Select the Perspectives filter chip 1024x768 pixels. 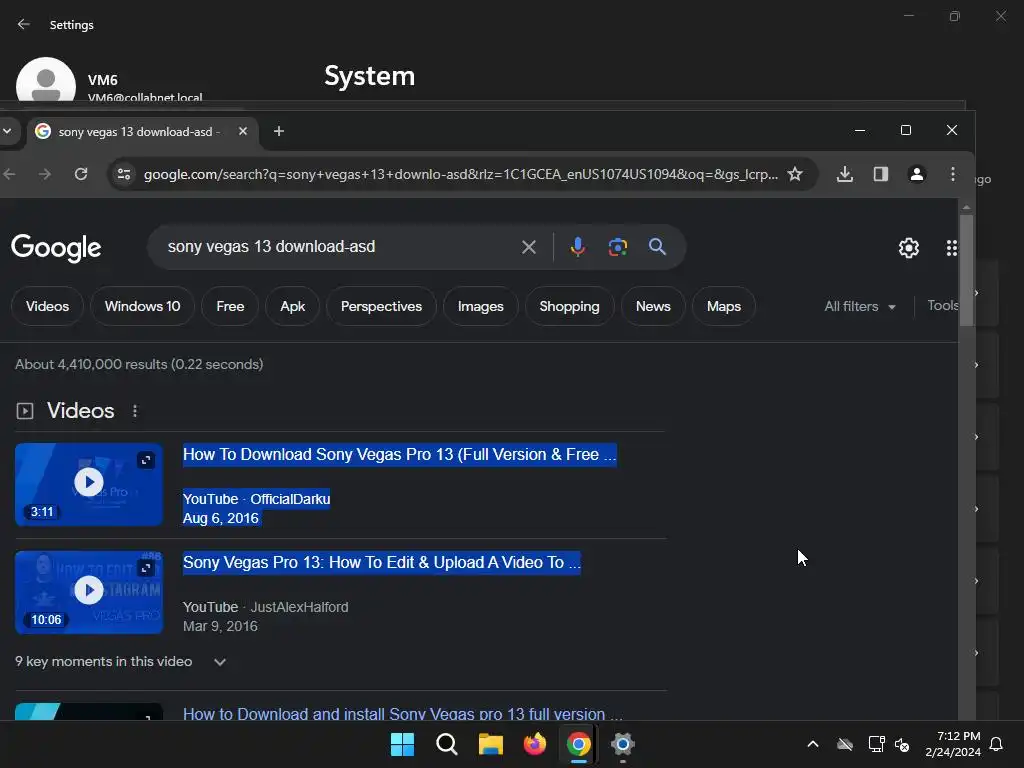[381, 306]
